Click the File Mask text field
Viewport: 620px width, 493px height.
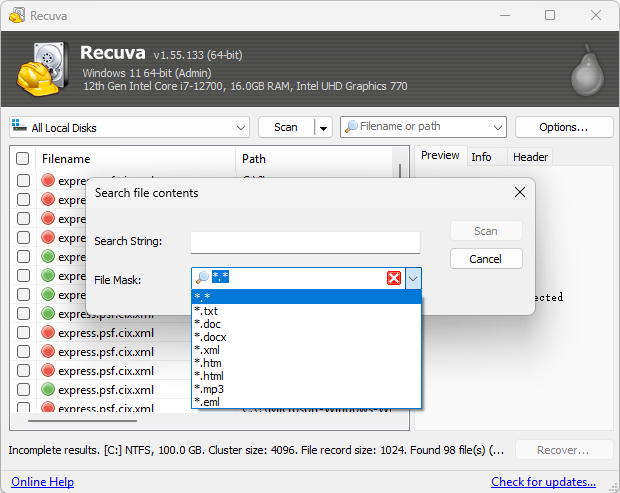click(x=299, y=278)
